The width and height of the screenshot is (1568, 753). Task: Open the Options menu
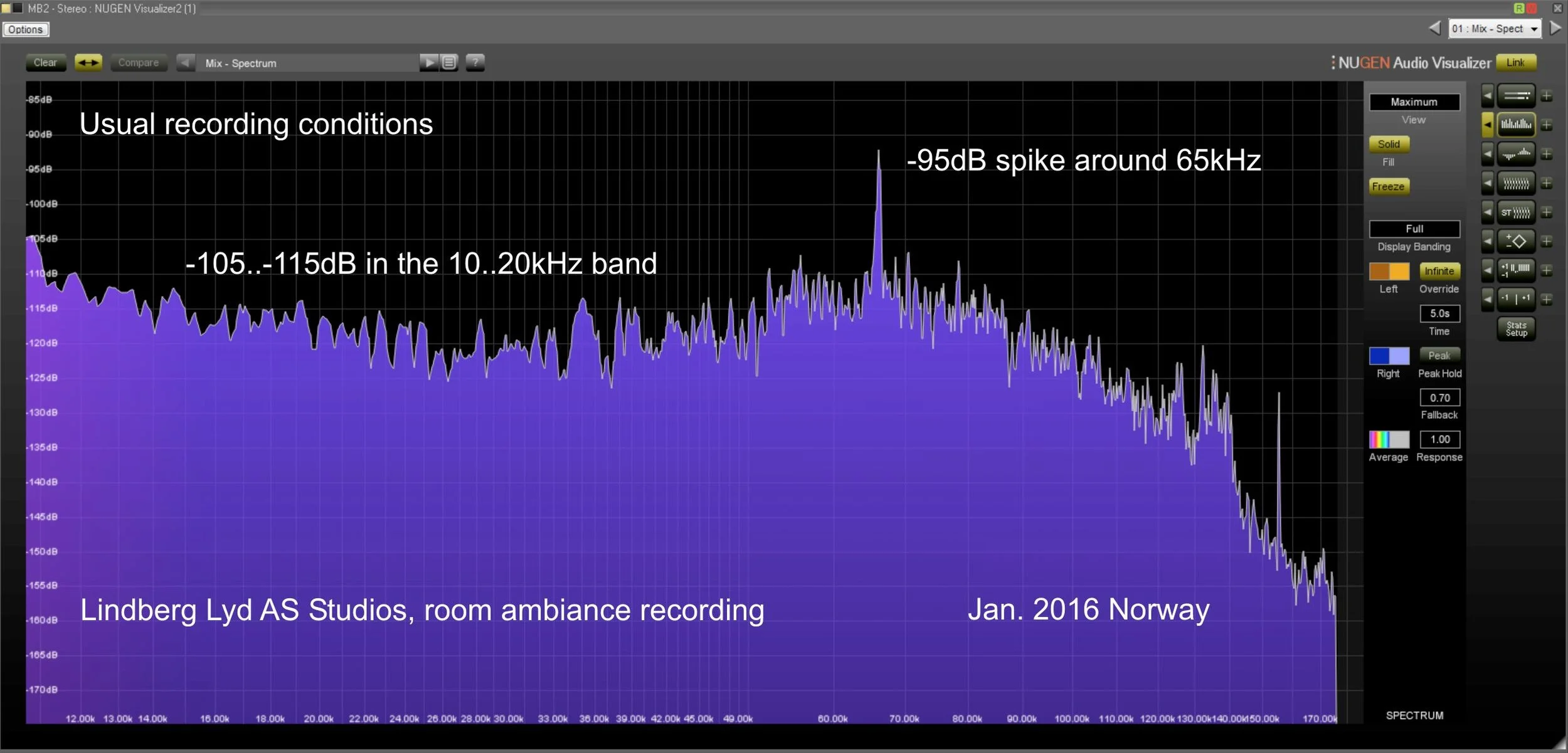coord(26,29)
